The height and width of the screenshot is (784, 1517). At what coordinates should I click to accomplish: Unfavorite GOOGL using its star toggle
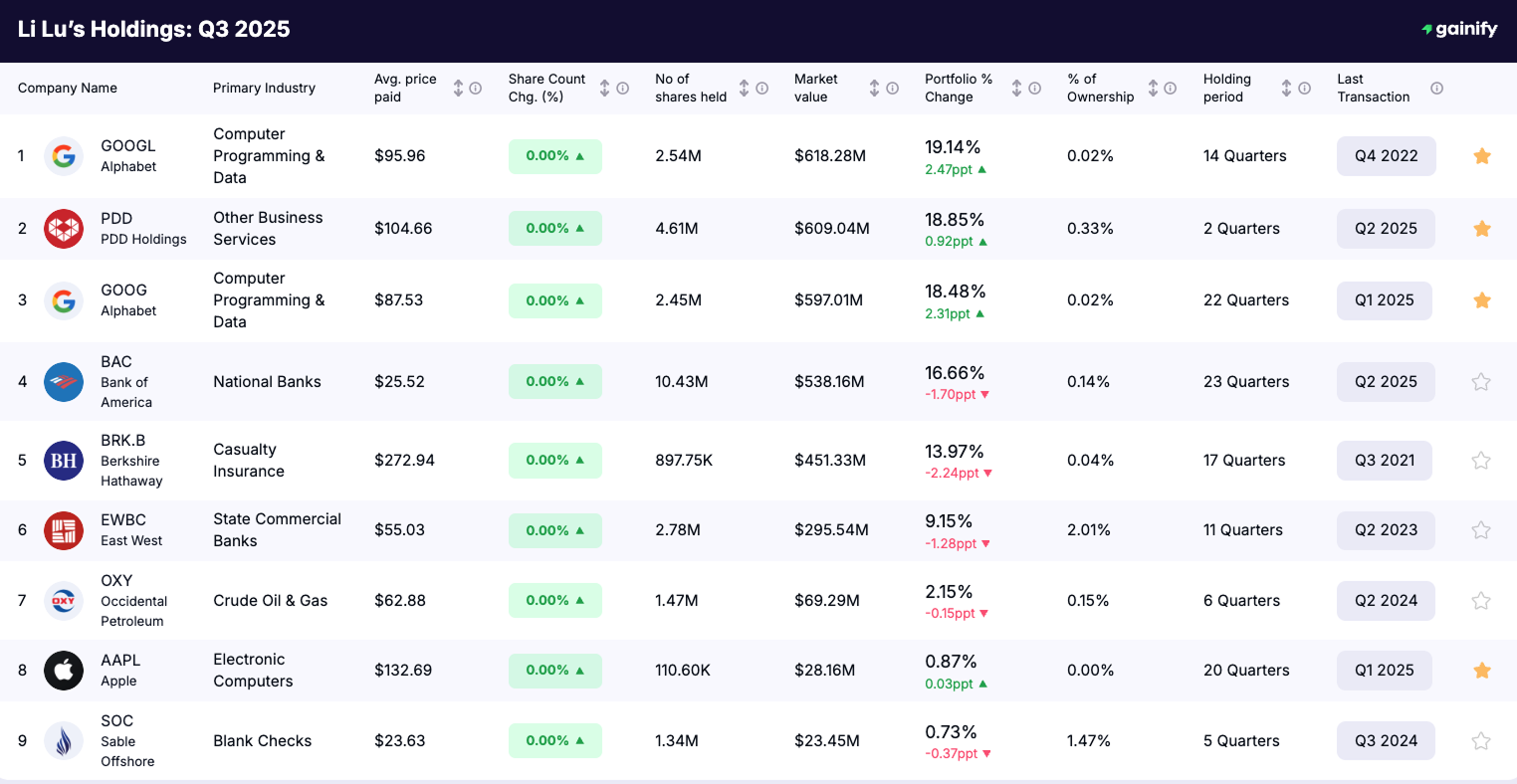pyautogui.click(x=1481, y=156)
